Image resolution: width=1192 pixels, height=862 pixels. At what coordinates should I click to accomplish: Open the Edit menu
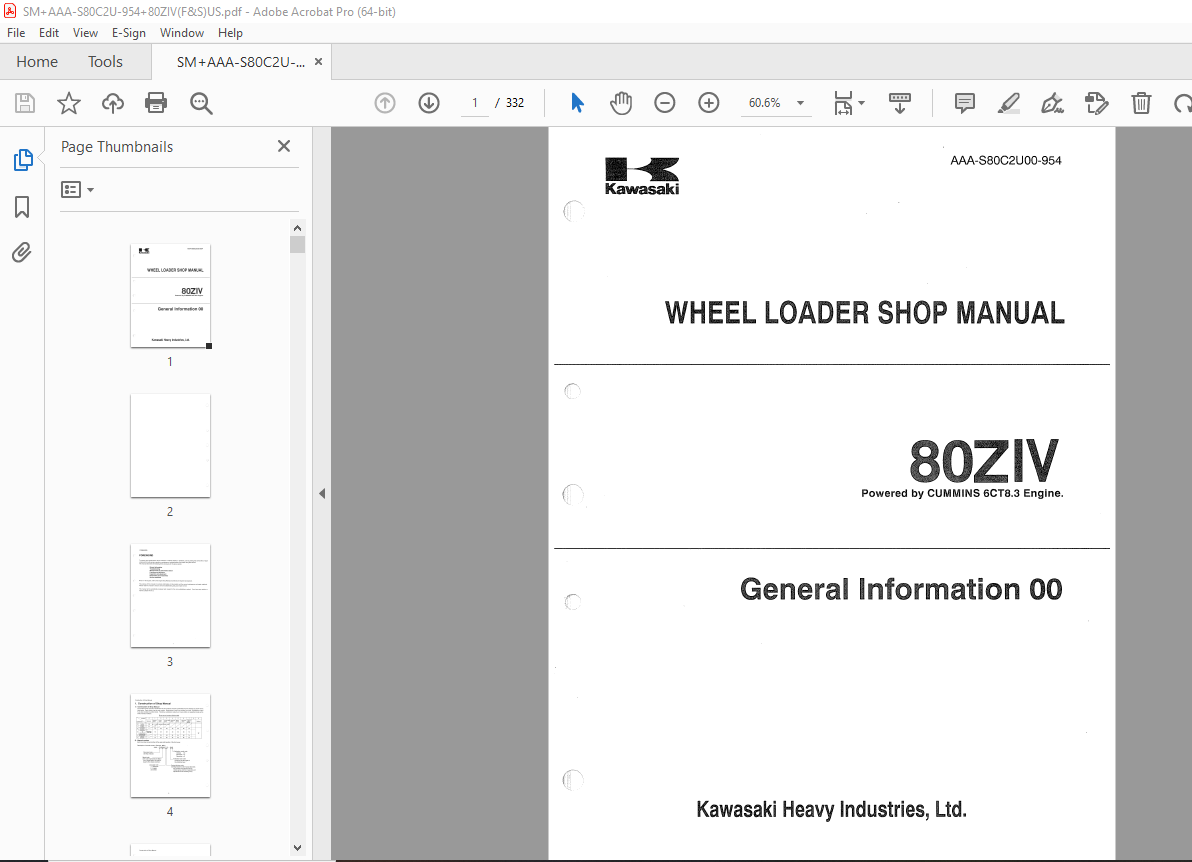tap(49, 33)
